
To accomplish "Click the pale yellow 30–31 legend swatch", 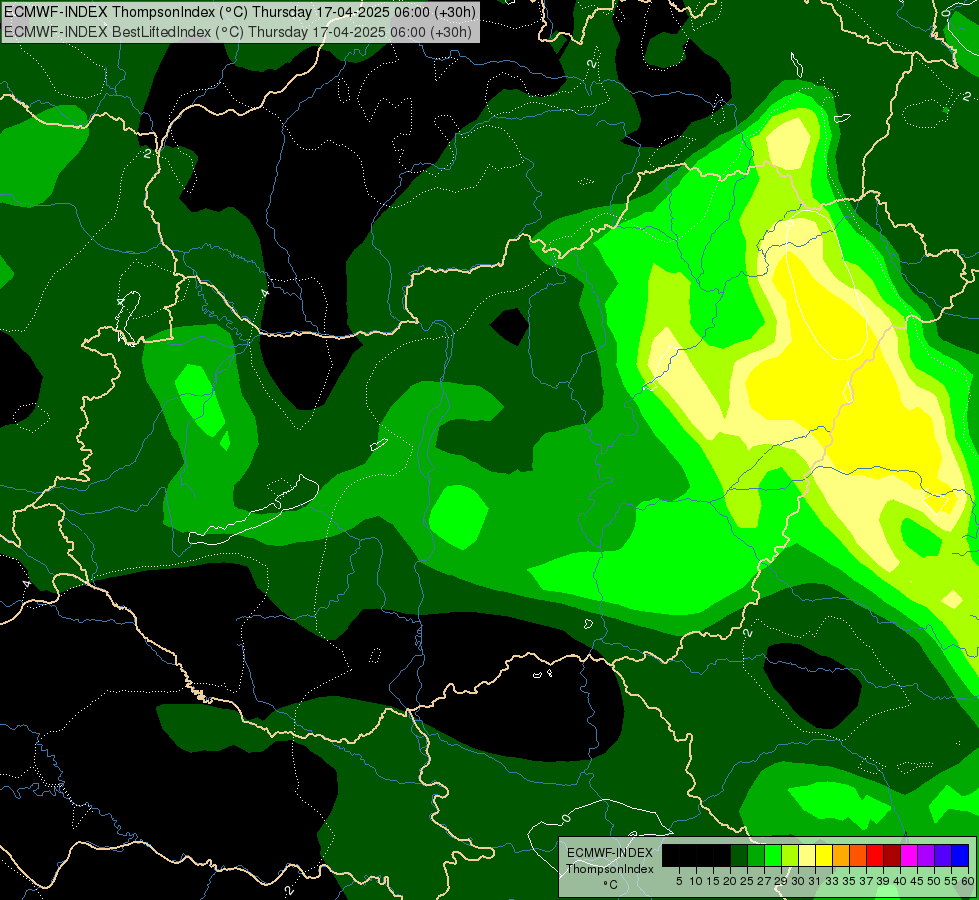I will tap(807, 855).
